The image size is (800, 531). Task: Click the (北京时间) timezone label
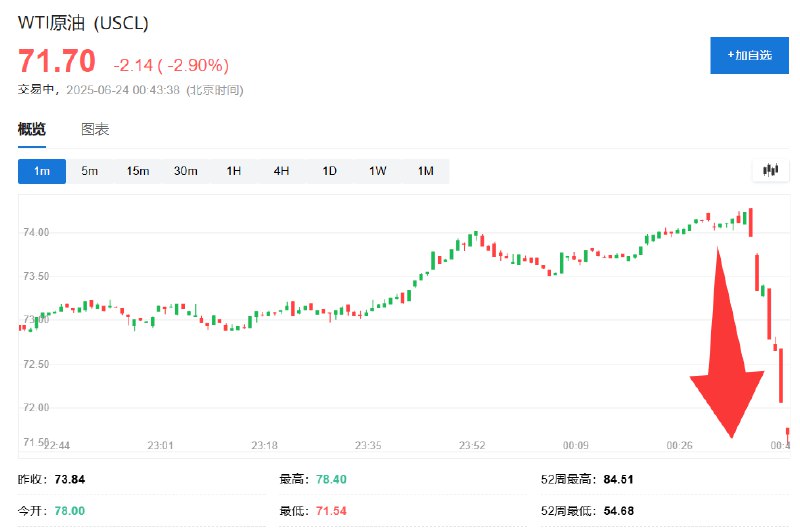215,90
